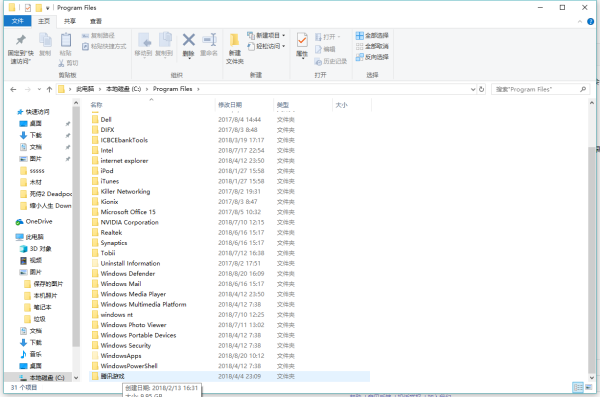Click the blue help question mark icon
Viewport: 600px width, 397px height.
point(590,21)
